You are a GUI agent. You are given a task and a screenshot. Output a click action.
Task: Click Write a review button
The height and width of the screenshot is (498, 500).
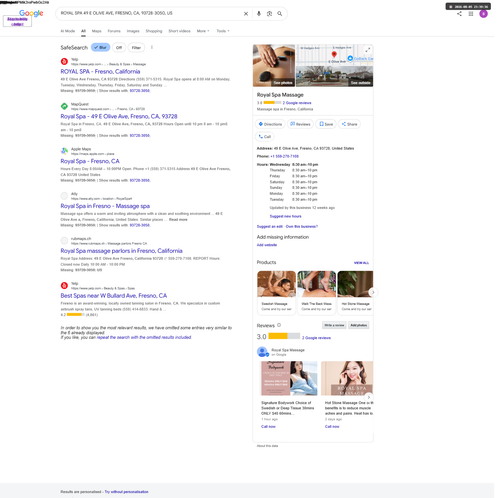(x=334, y=325)
